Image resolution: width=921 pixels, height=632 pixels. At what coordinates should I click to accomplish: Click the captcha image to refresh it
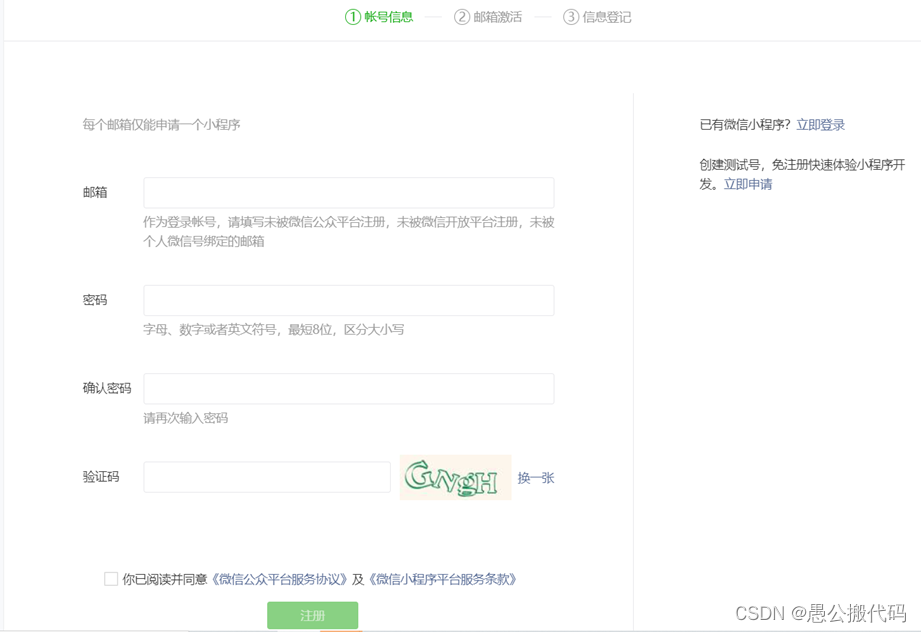[455, 477]
